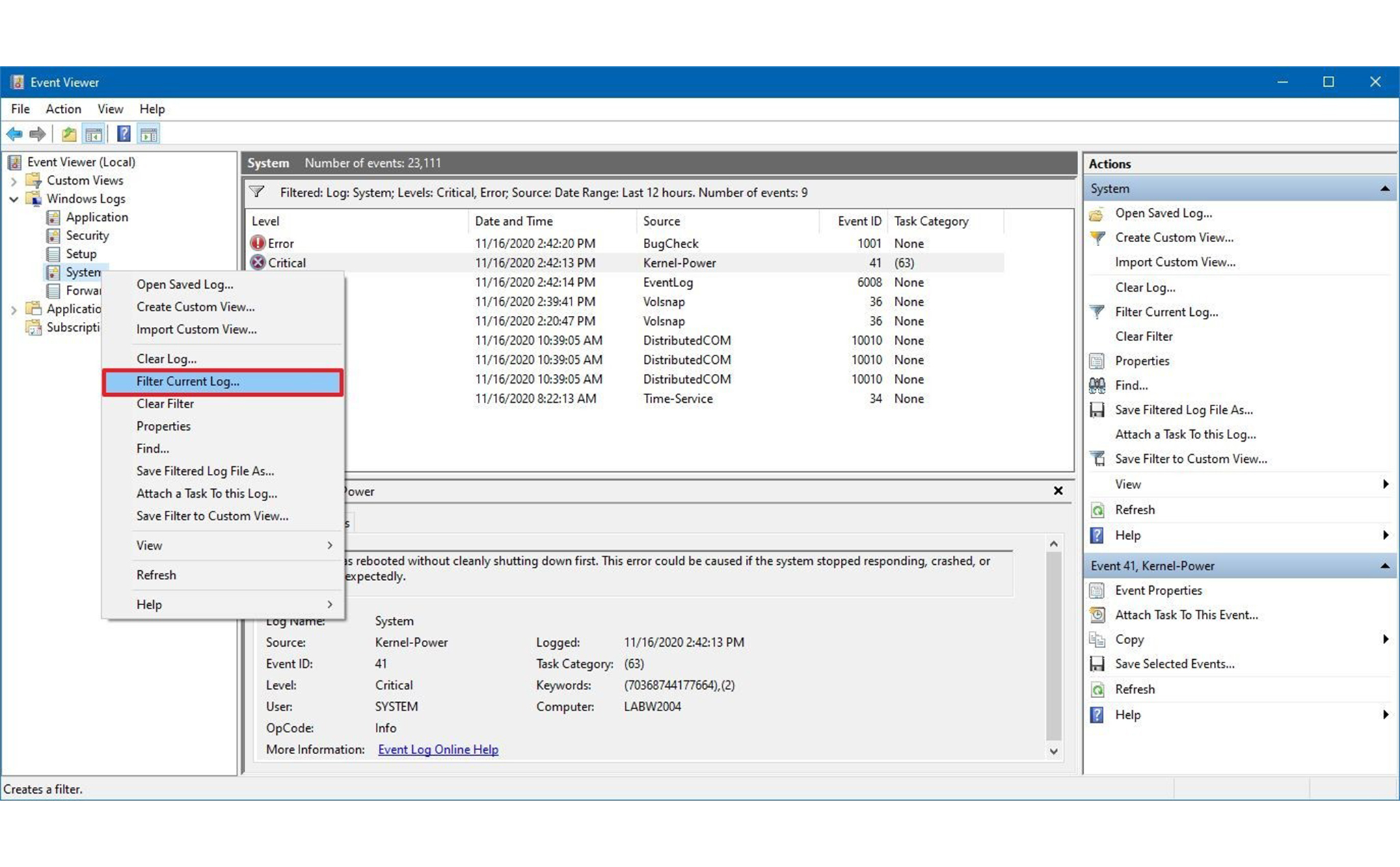
Task: Click the Application log icon in the tree
Action: pyautogui.click(x=53, y=217)
